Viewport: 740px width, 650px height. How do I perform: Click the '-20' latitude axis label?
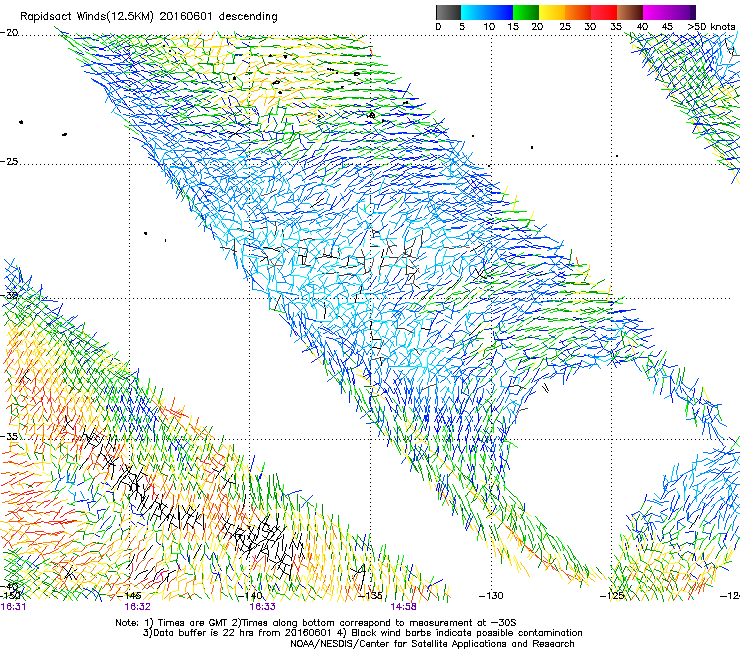pyautogui.click(x=9, y=33)
